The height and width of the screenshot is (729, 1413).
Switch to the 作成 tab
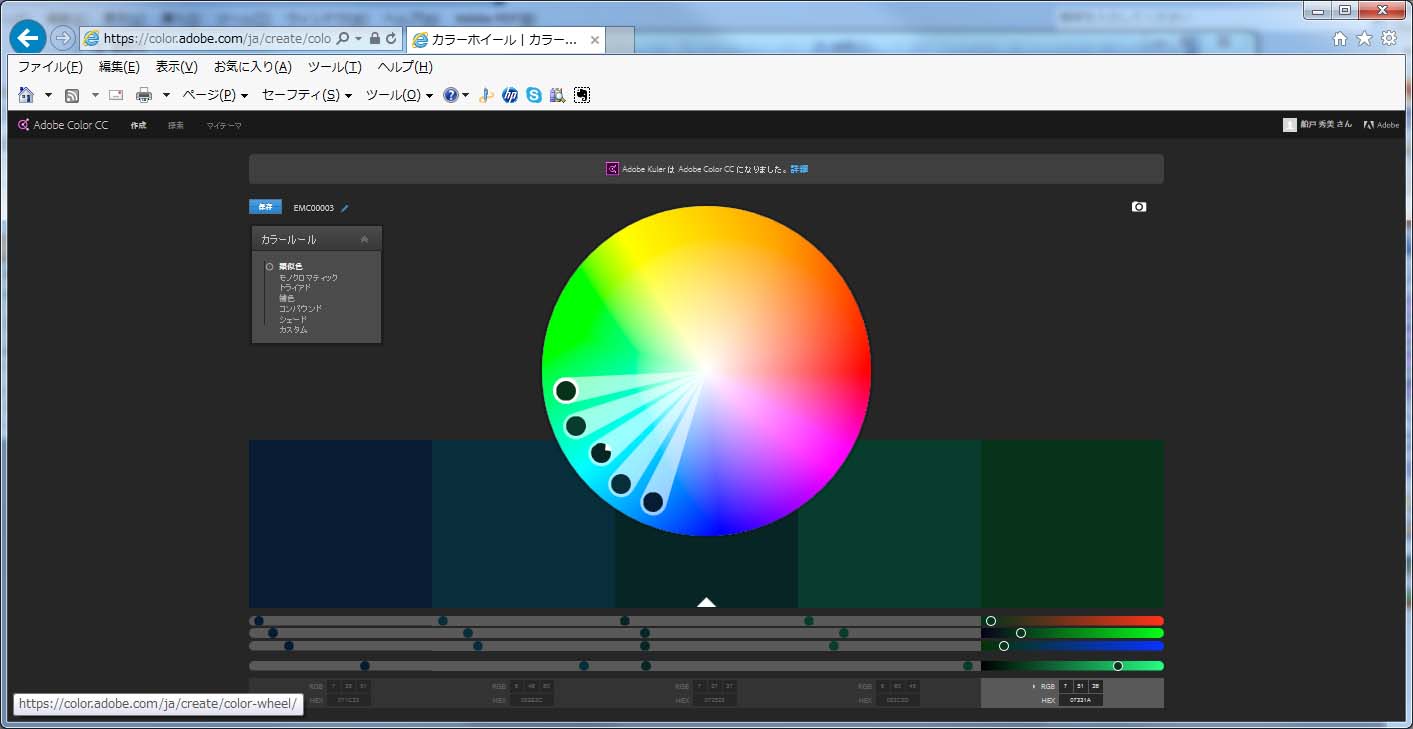[x=138, y=125]
